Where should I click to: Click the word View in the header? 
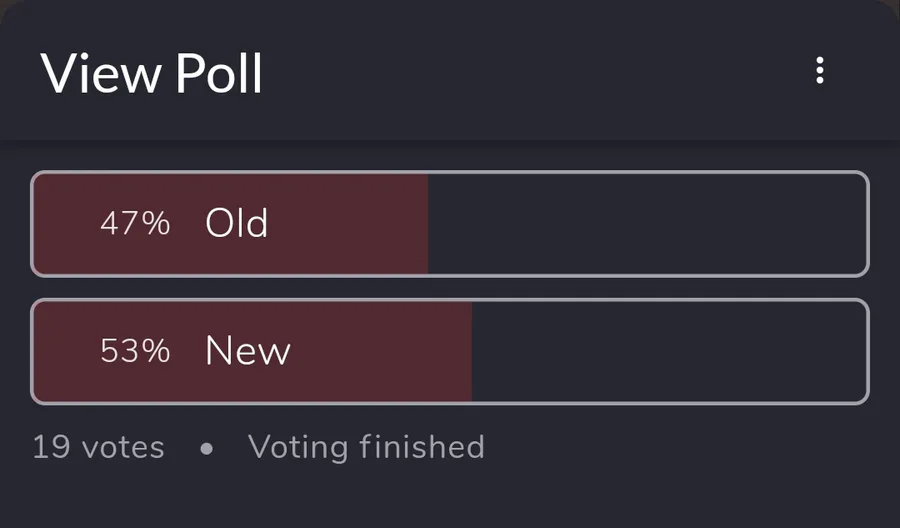tap(101, 73)
